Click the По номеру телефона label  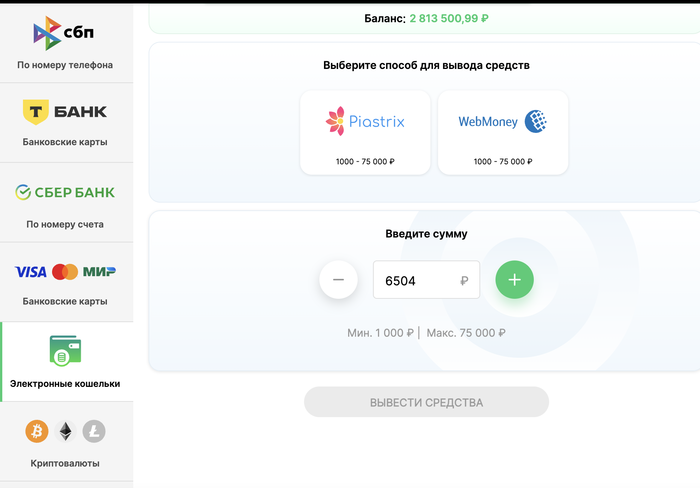coord(65,65)
